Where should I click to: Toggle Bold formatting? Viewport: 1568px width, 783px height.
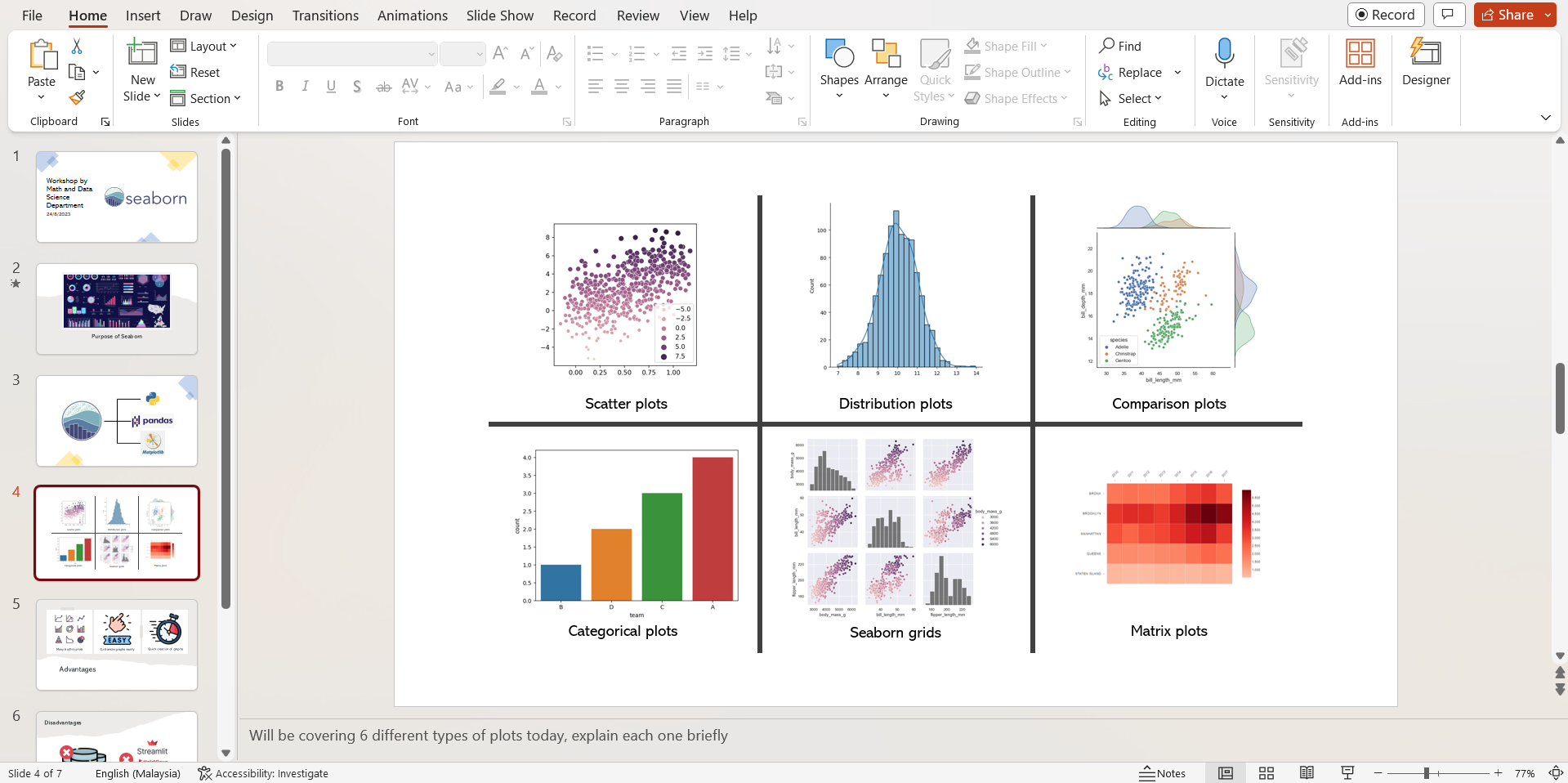(279, 87)
